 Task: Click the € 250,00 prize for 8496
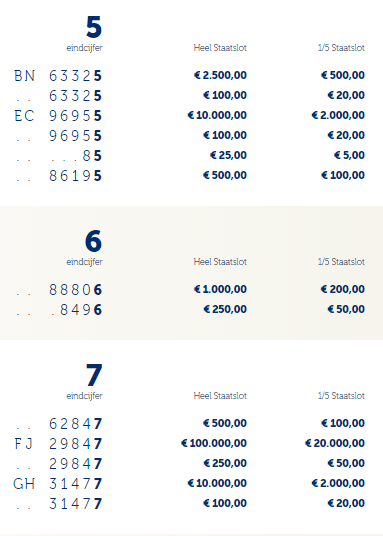(225, 309)
